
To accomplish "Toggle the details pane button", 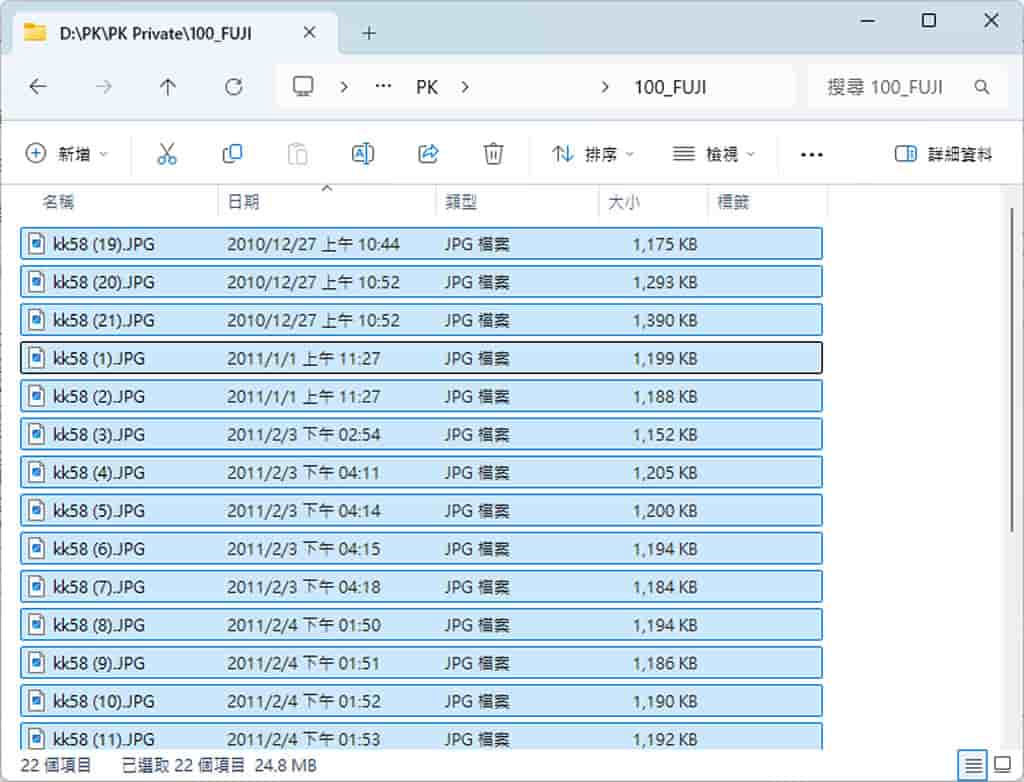I will pyautogui.click(x=943, y=154).
